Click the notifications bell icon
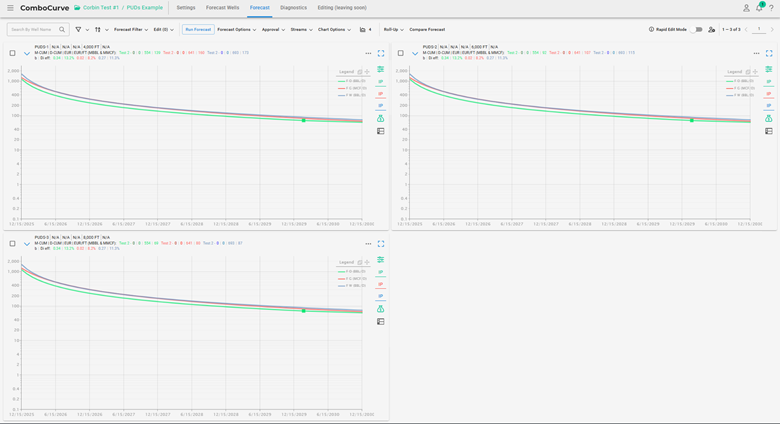The height and width of the screenshot is (424, 780). point(759,8)
